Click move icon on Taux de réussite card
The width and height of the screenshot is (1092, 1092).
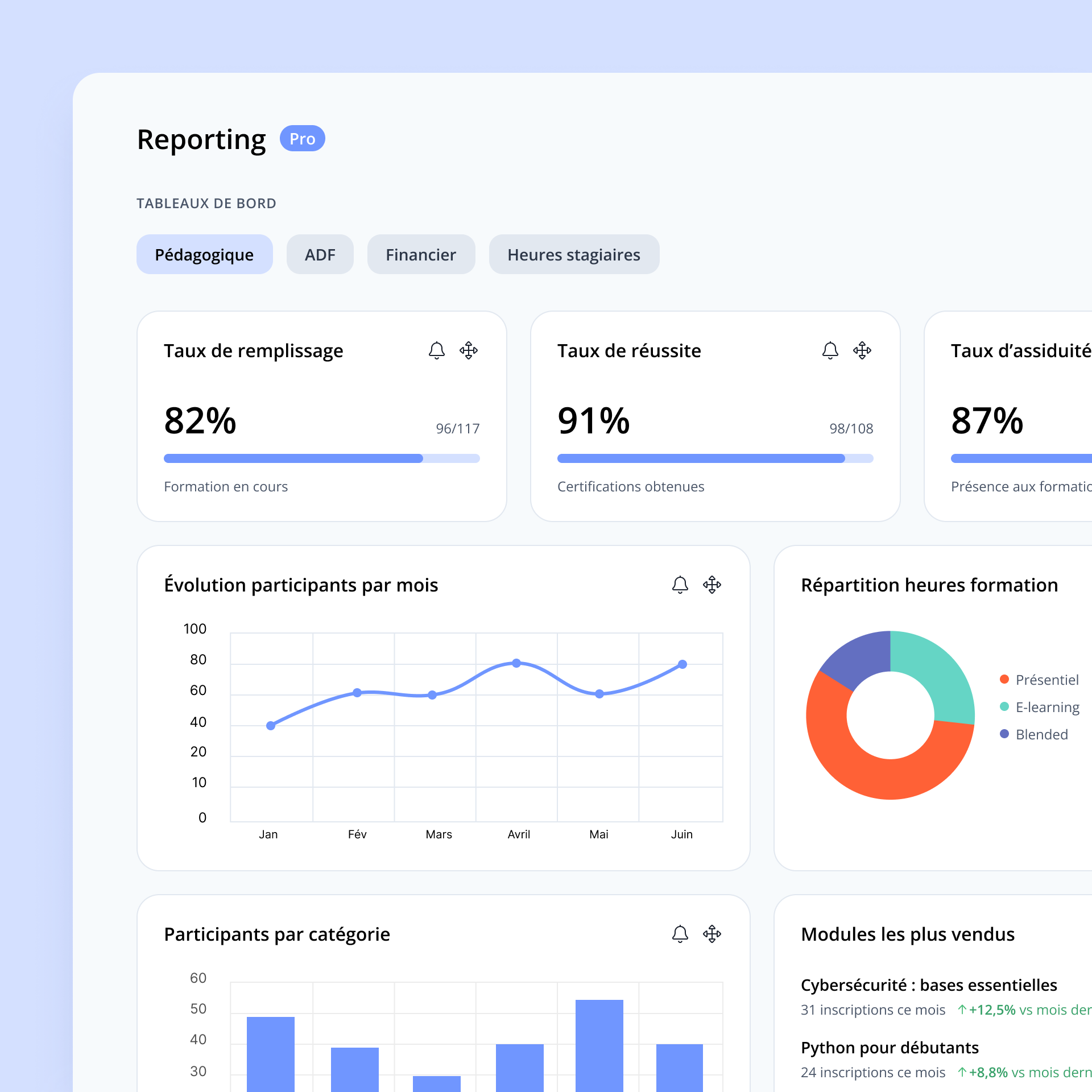(862, 350)
